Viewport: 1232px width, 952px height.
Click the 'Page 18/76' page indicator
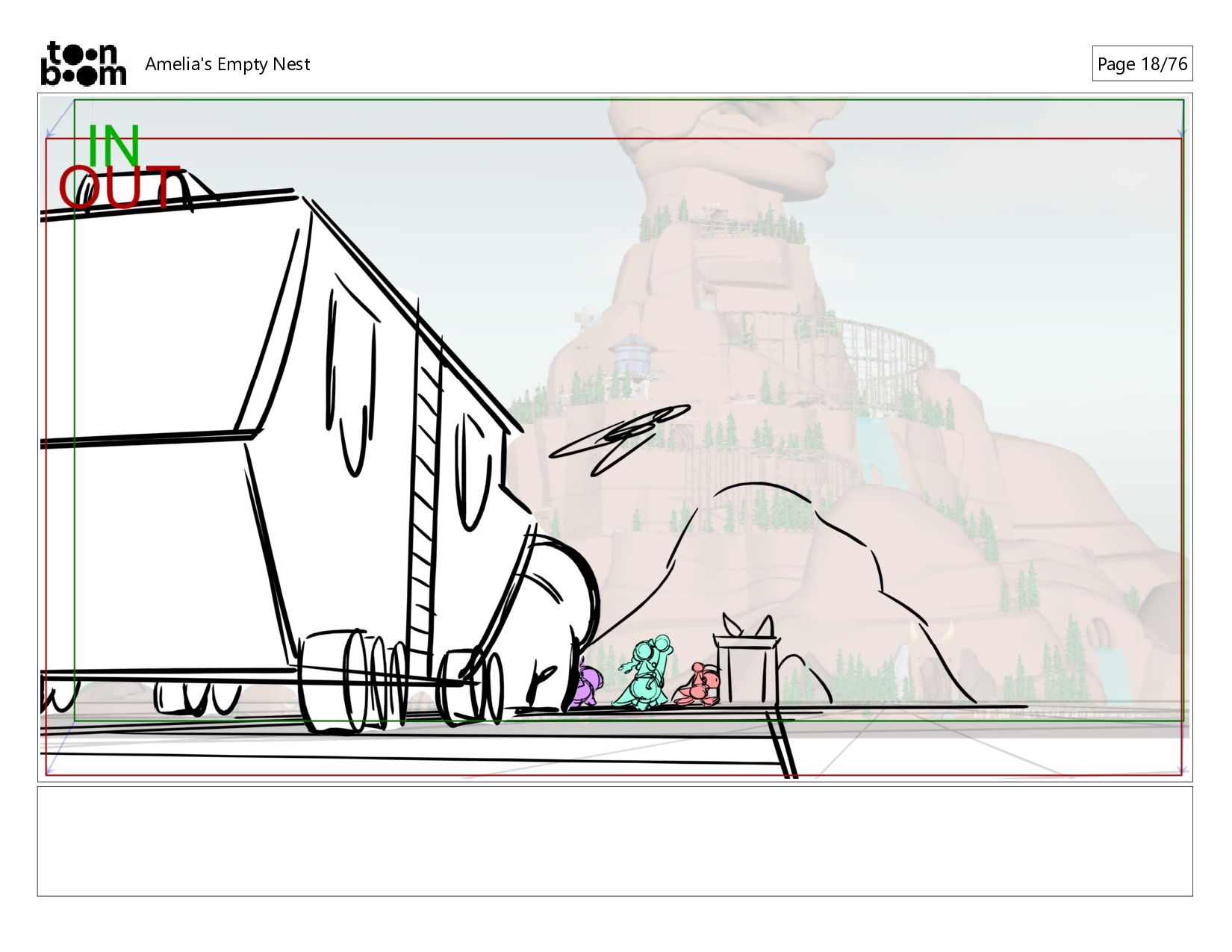pos(1142,64)
